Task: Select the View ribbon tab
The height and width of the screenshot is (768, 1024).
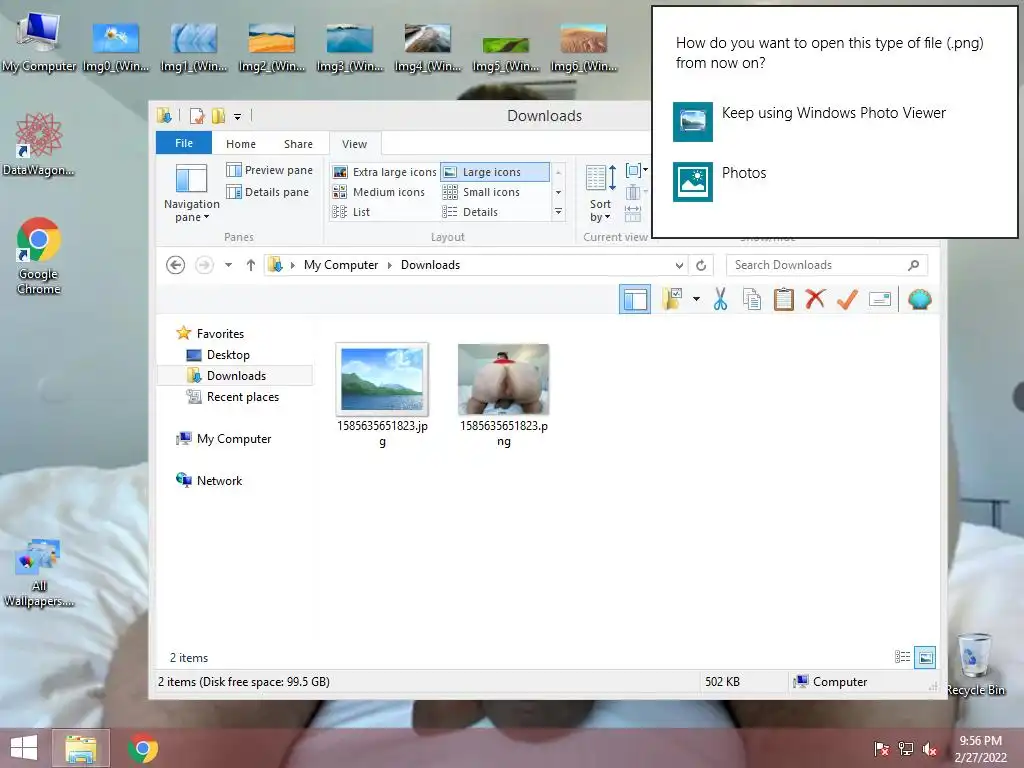Action: coord(354,144)
